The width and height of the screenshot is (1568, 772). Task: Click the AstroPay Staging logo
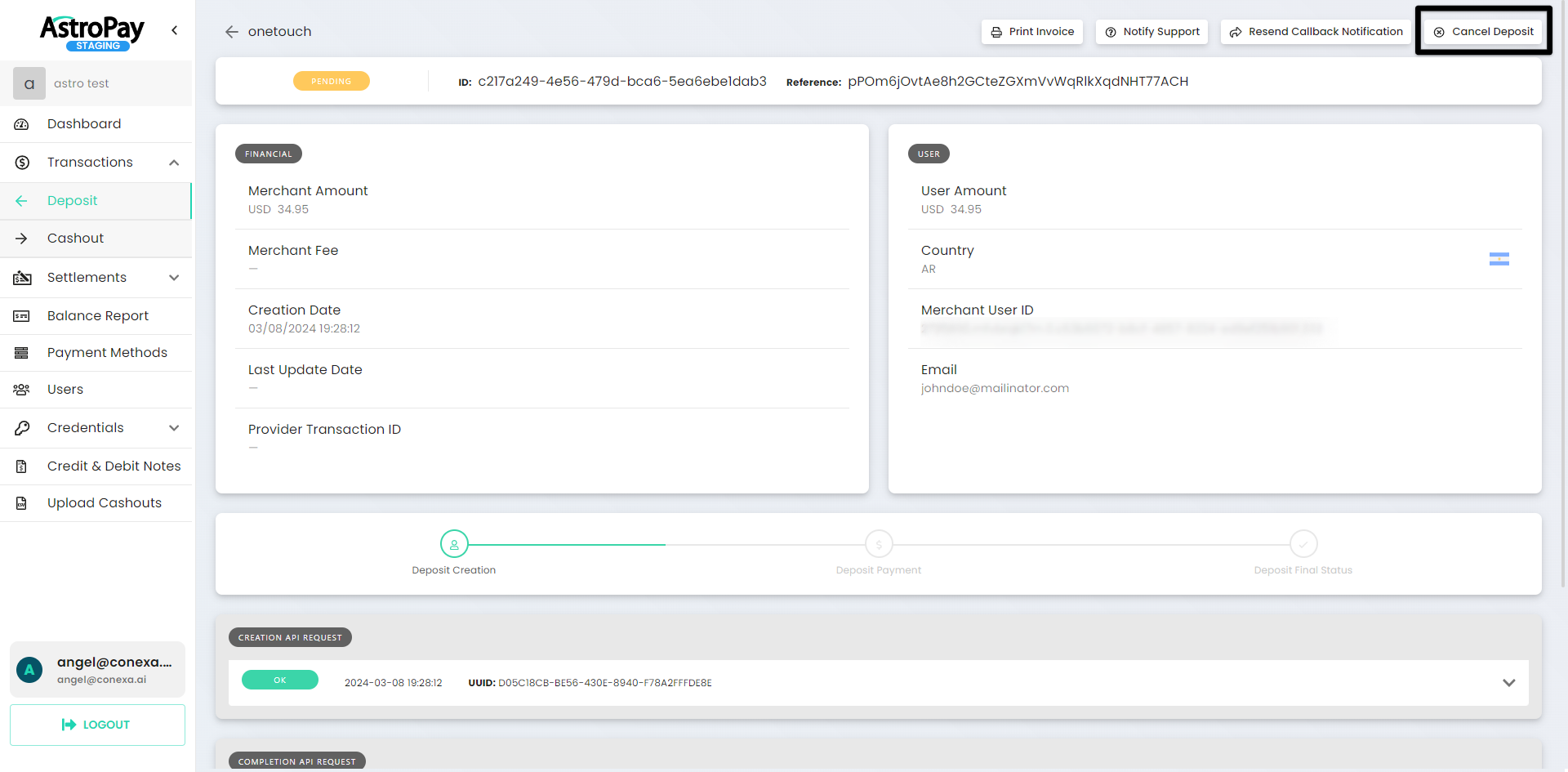tap(92, 33)
